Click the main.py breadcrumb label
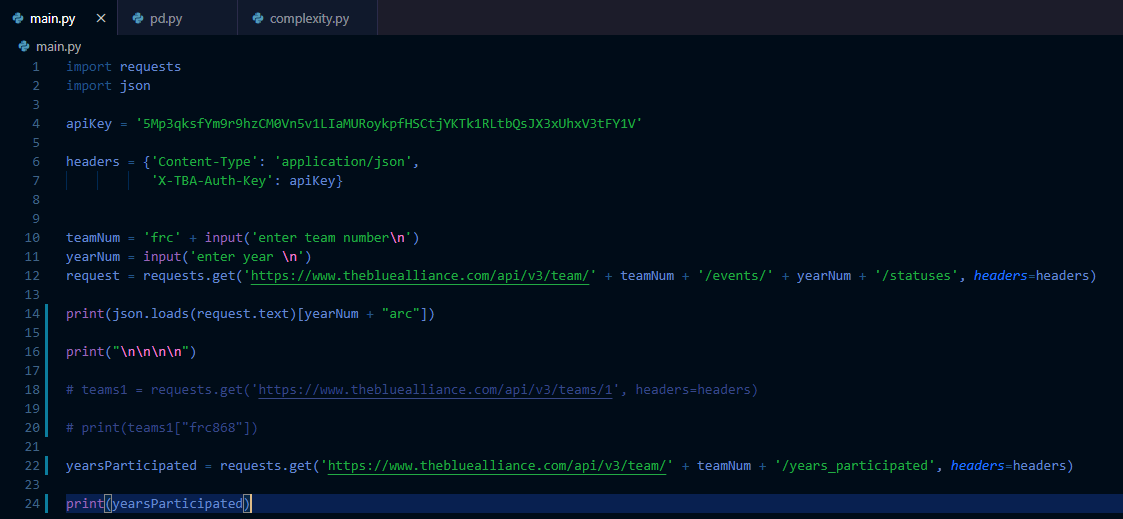Screen dimensions: 1123x519 [58, 46]
